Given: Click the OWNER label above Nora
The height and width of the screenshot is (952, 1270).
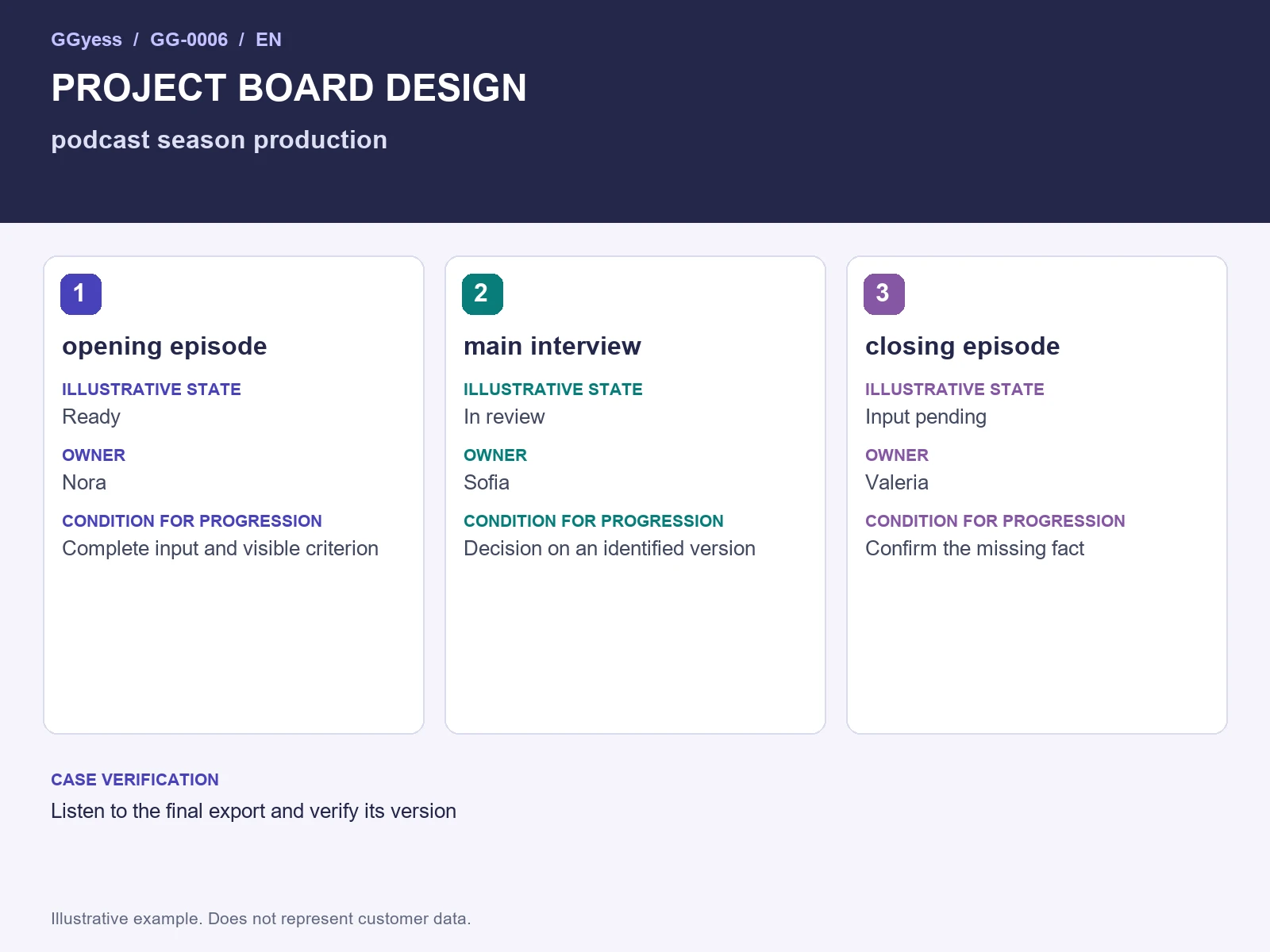Looking at the screenshot, I should [94, 455].
